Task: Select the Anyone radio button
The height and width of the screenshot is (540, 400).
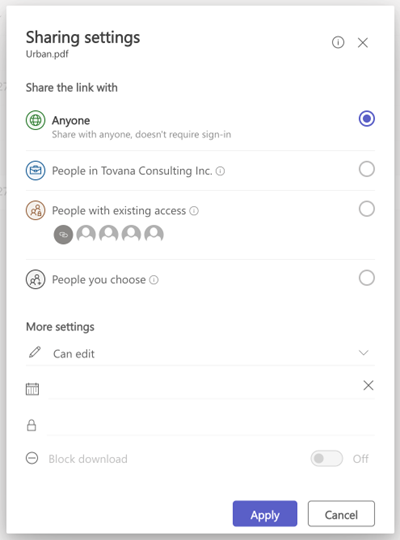Action: click(367, 119)
